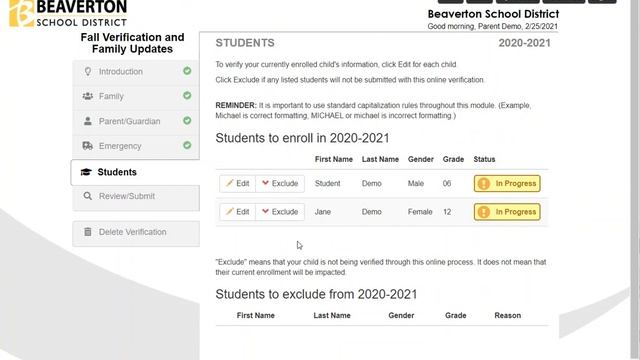Screen dimensions: 640x360
Task: Click the Students graduation cap icon
Action: coord(86,172)
